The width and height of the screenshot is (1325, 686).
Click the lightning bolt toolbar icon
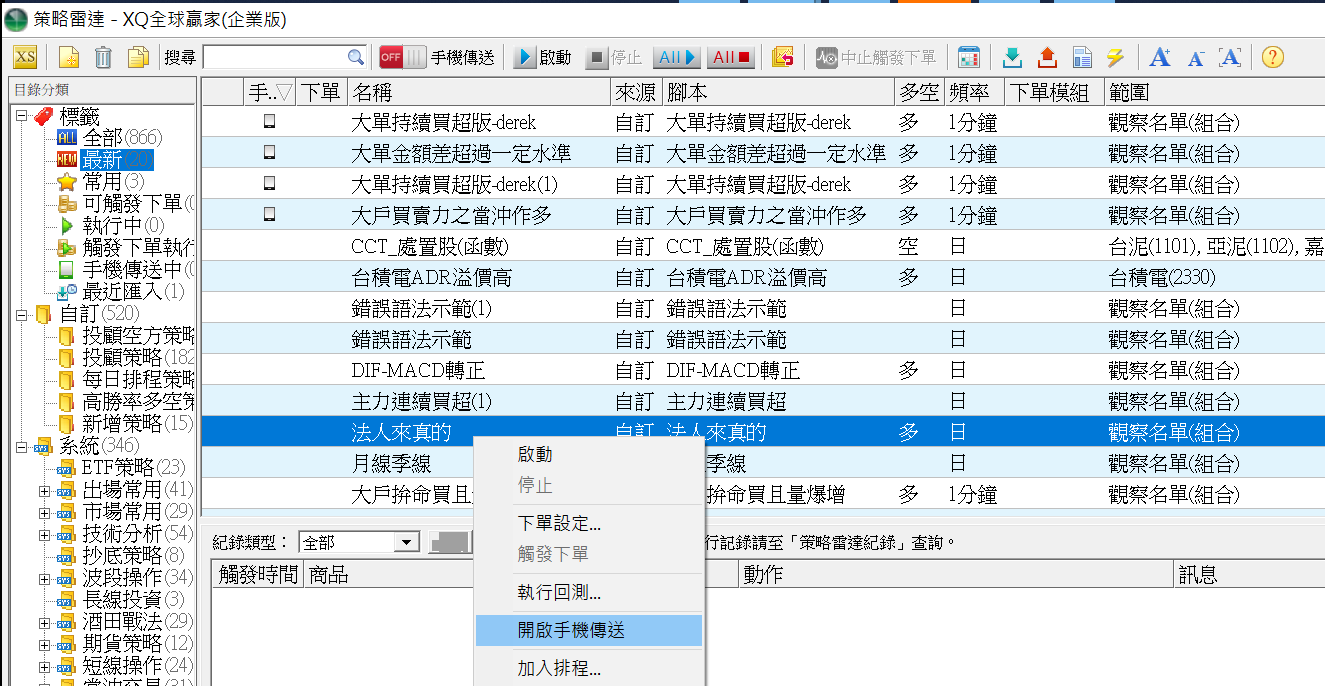pos(1114,57)
